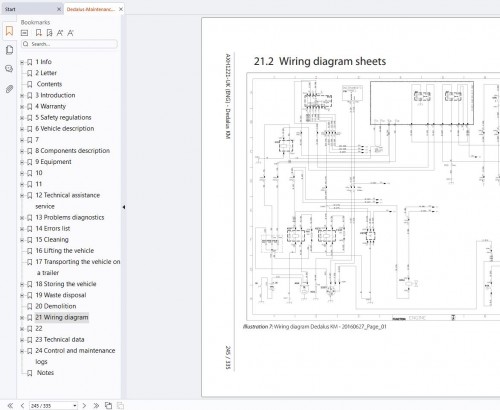Expand the 21 Wiring diagram bookmark

click(22, 318)
